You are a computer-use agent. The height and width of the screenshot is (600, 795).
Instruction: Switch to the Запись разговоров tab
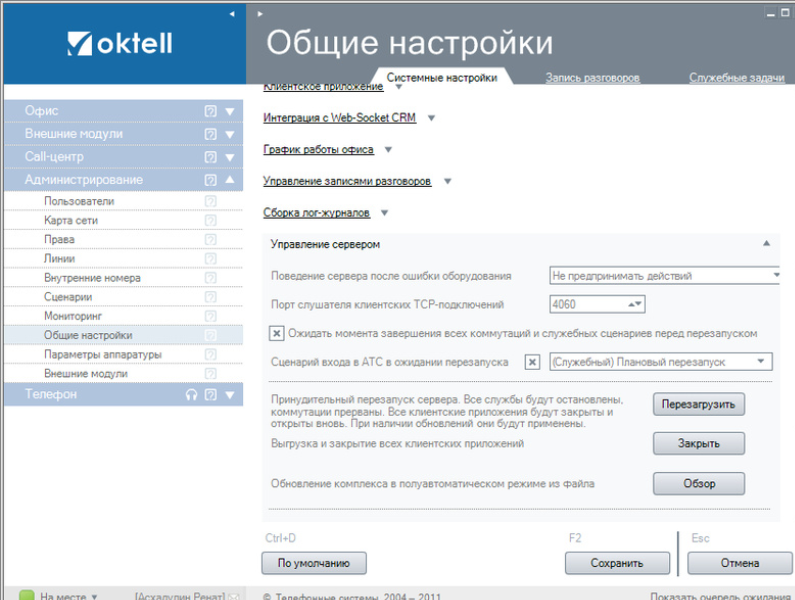[x=592, y=78]
